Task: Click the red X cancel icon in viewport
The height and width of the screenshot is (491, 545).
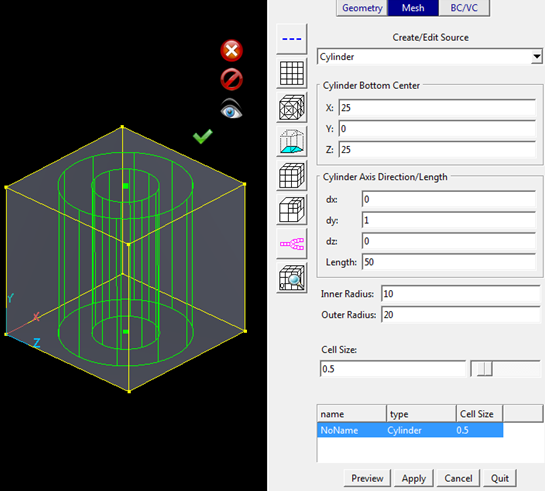Action: coord(231,51)
